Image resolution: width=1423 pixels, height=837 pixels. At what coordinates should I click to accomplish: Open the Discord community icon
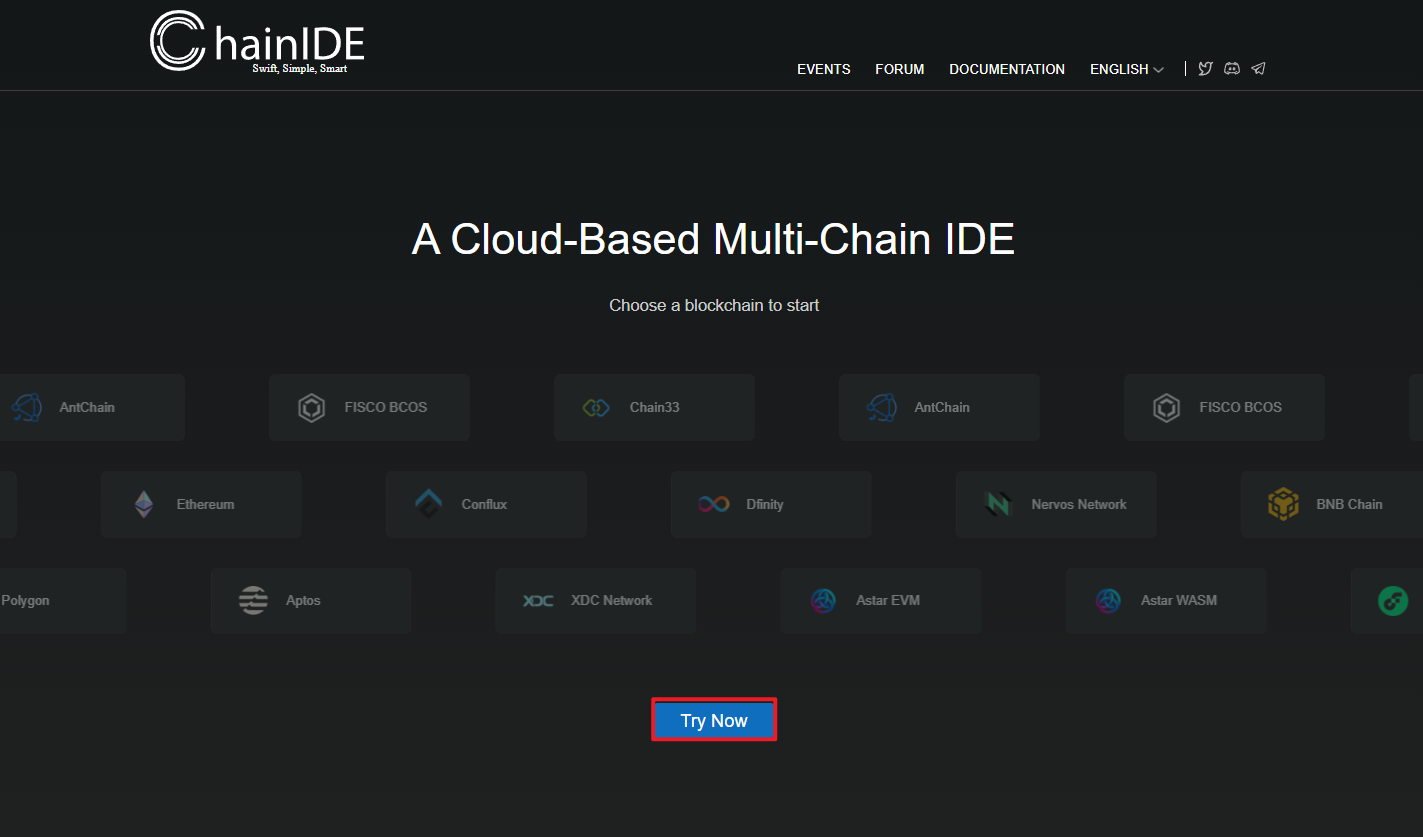tap(1232, 69)
